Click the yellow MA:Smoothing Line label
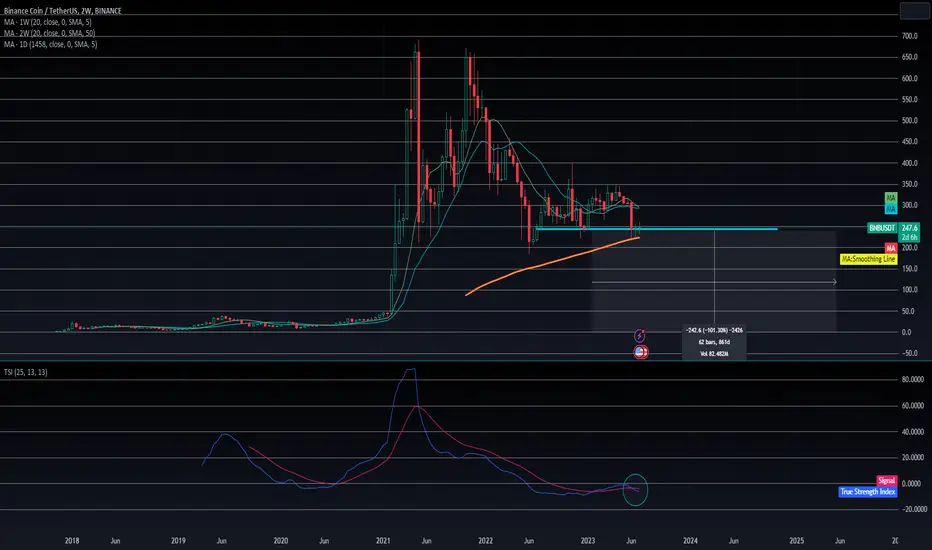Image resolution: width=932 pixels, height=550 pixels. coord(868,259)
